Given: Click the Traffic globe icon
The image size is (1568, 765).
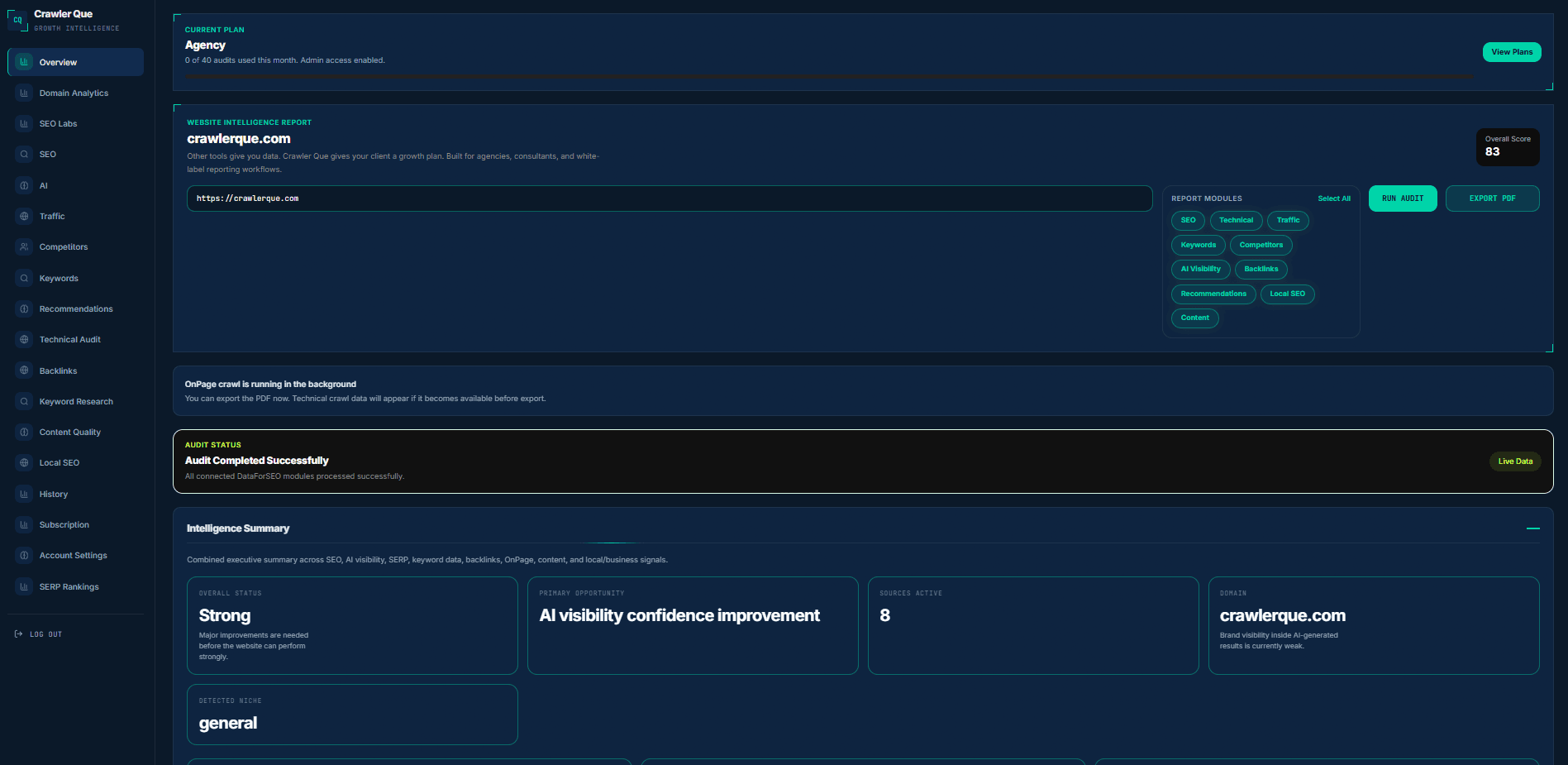Looking at the screenshot, I should click(24, 216).
